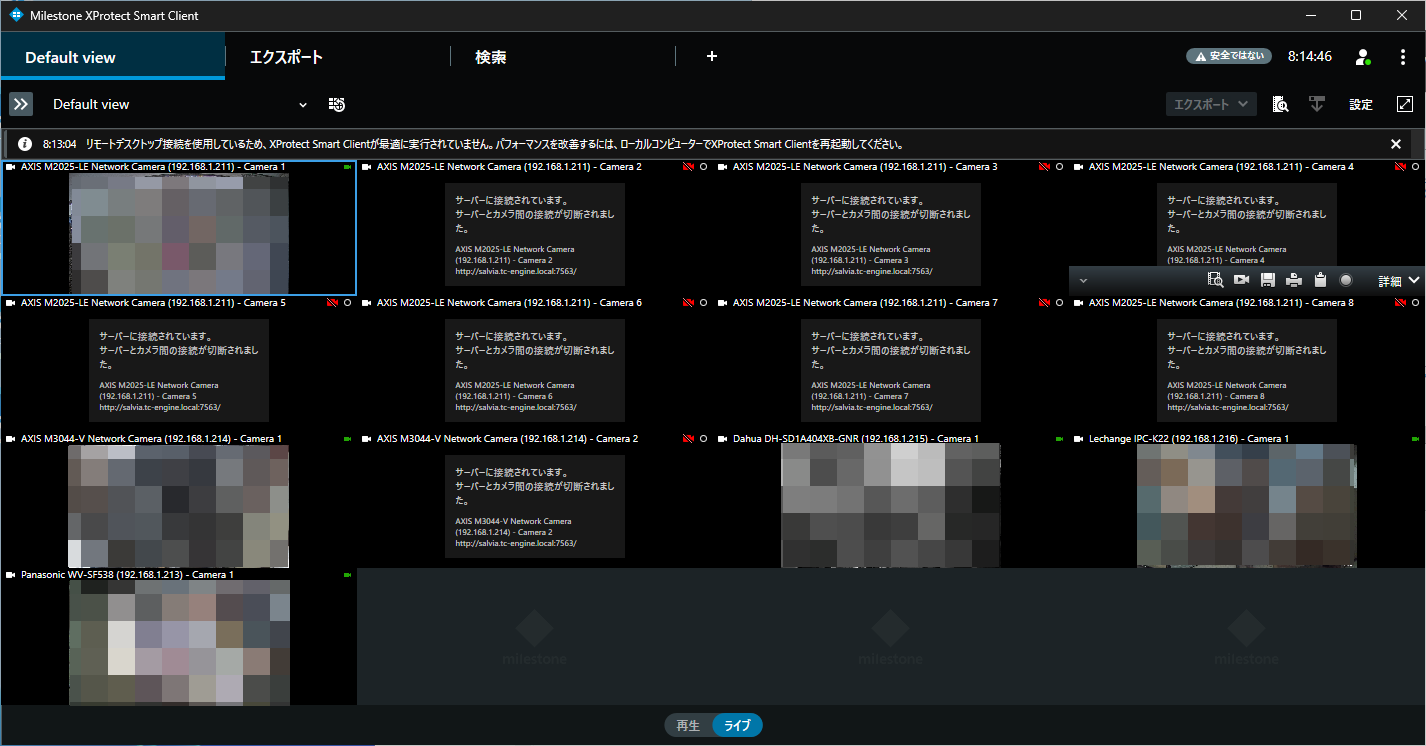Click green live indicator on Lechange IPC-K22 tile
Screen dimensions: 1426x746
pyautogui.click(x=1415, y=439)
